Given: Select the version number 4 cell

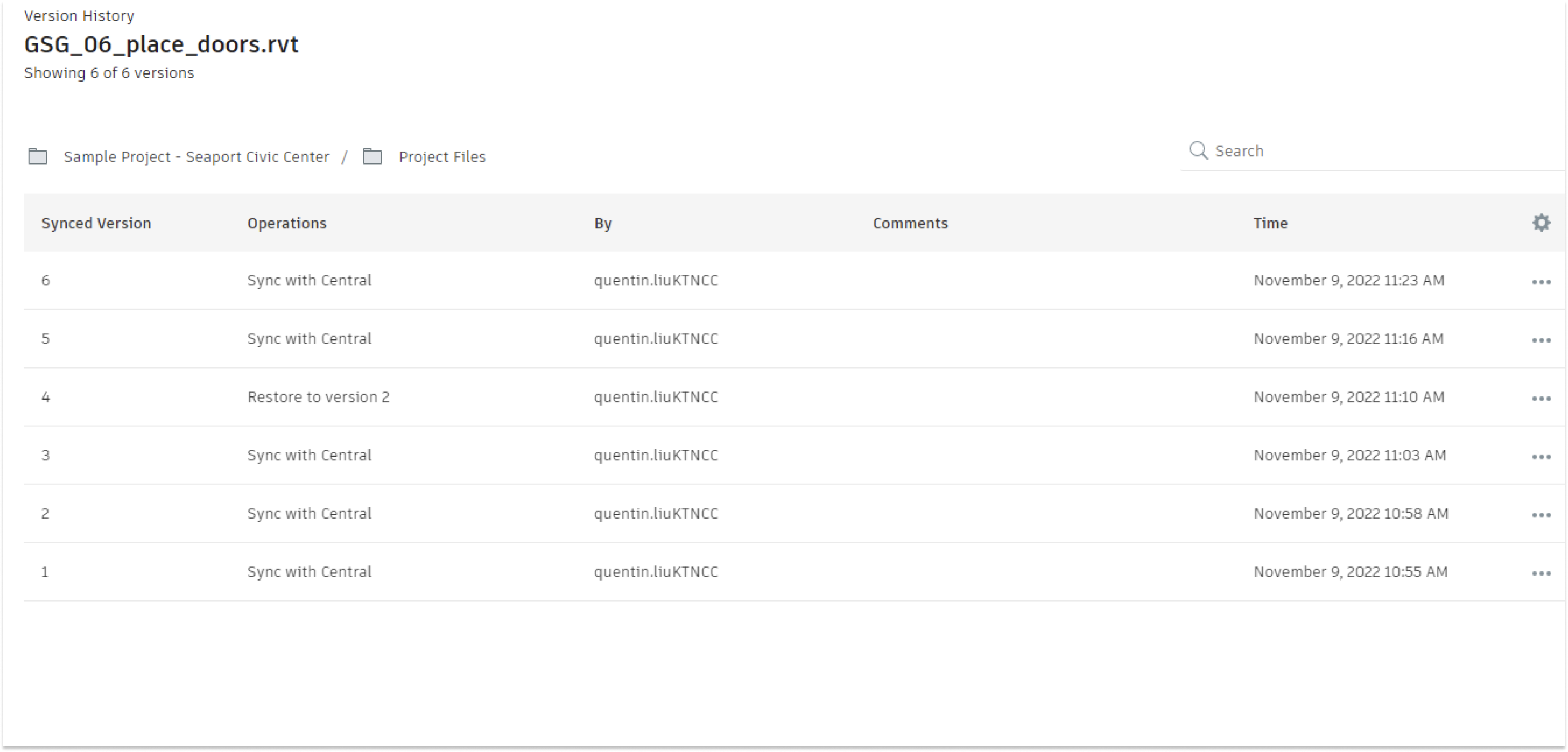Looking at the screenshot, I should pos(46,397).
